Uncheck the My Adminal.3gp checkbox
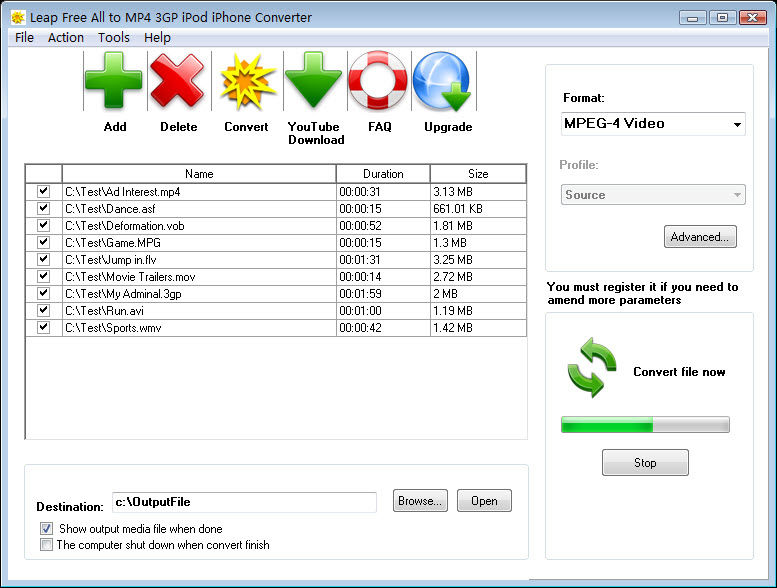 44,293
